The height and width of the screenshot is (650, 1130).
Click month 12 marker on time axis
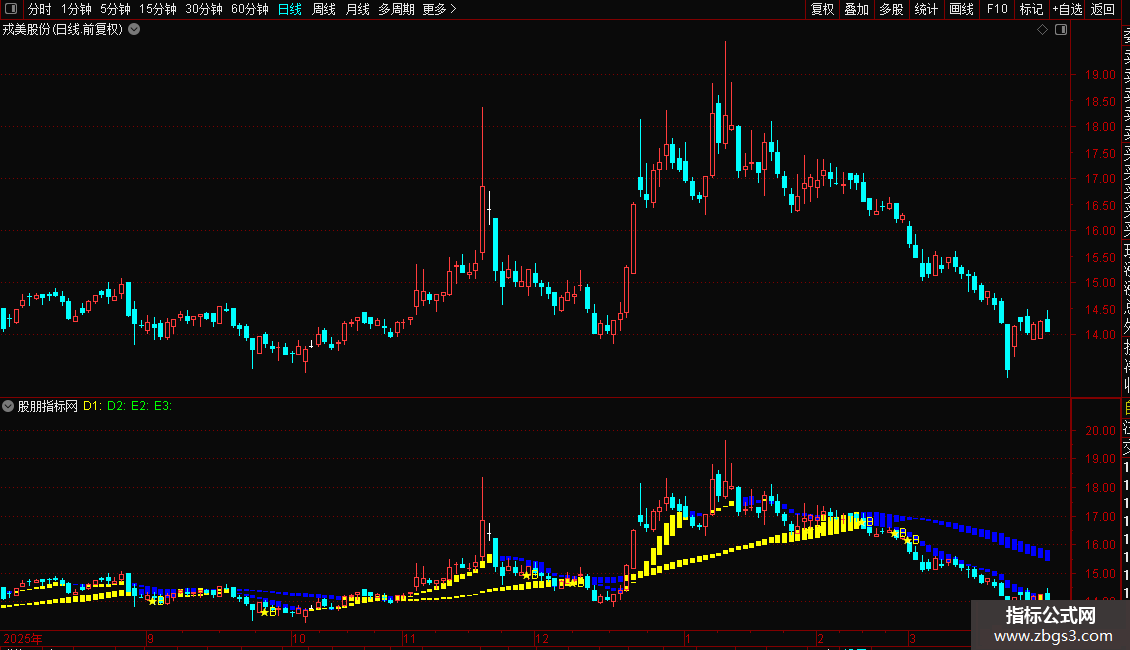coord(541,638)
